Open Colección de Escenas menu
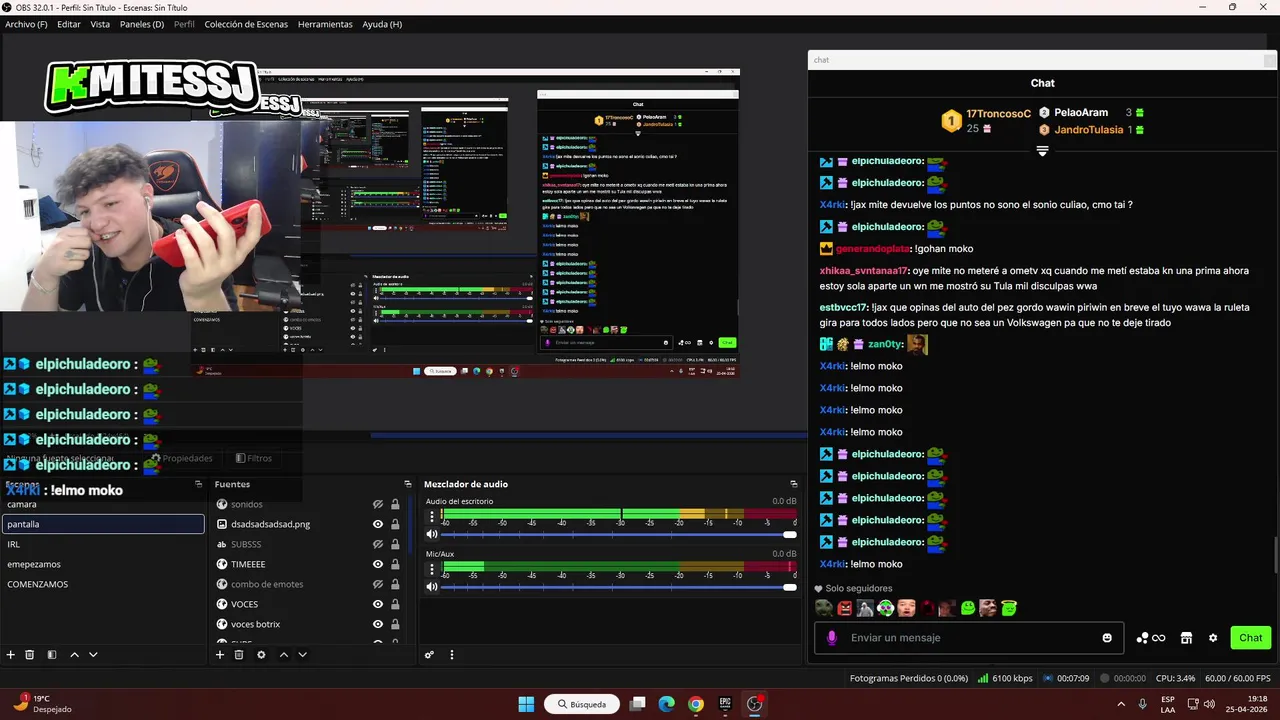 coord(246,24)
